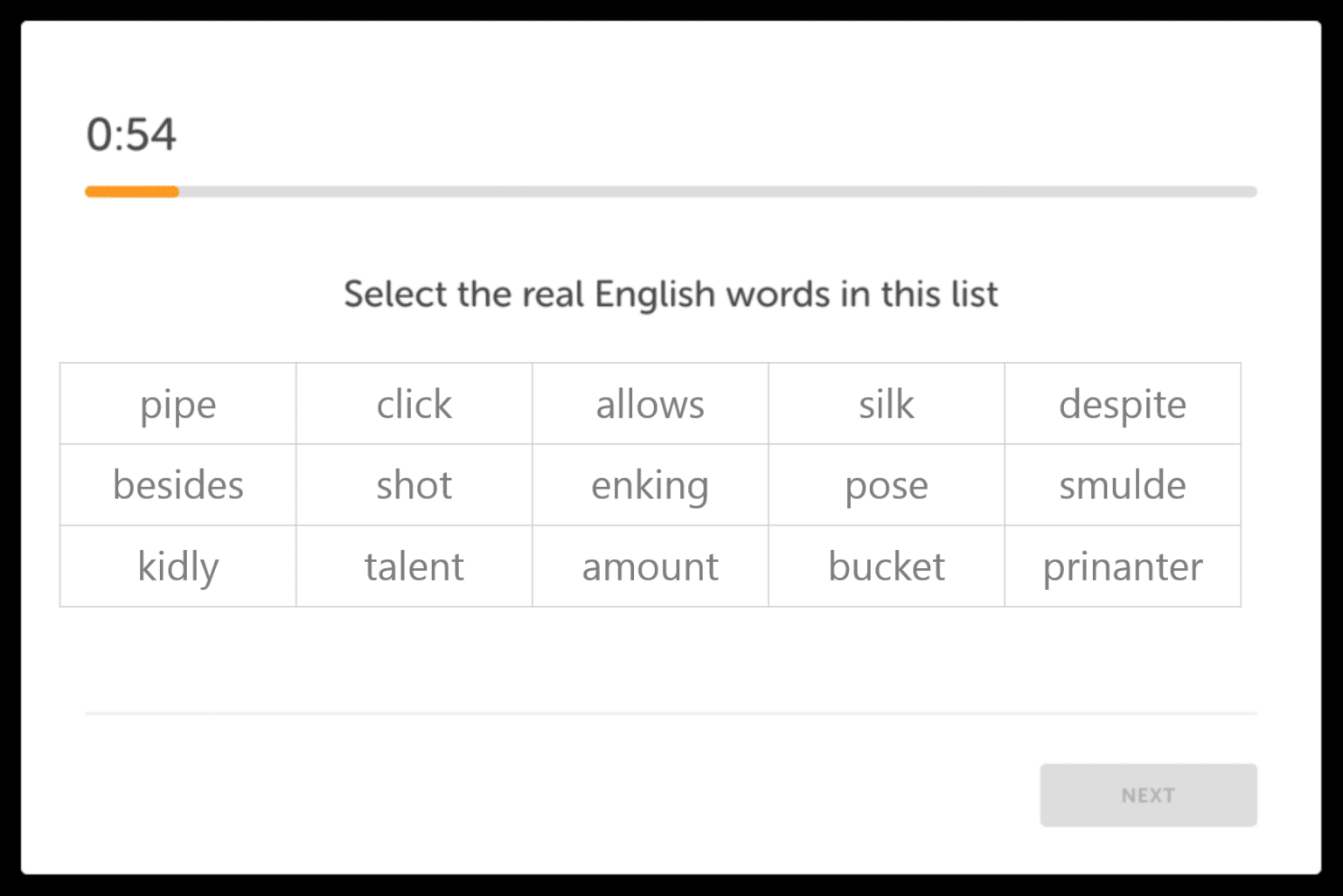
Task: Select the word "silk"
Action: [x=886, y=404]
